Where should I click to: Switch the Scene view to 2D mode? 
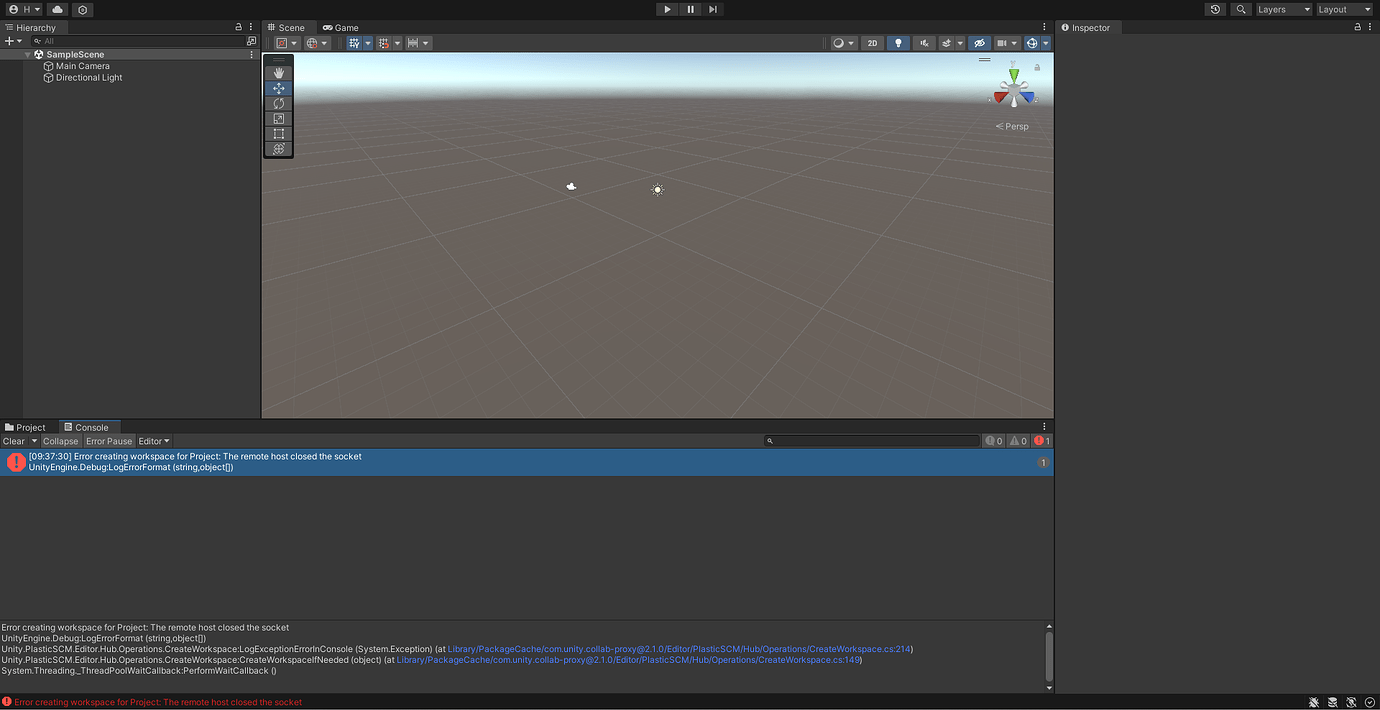[x=871, y=42]
